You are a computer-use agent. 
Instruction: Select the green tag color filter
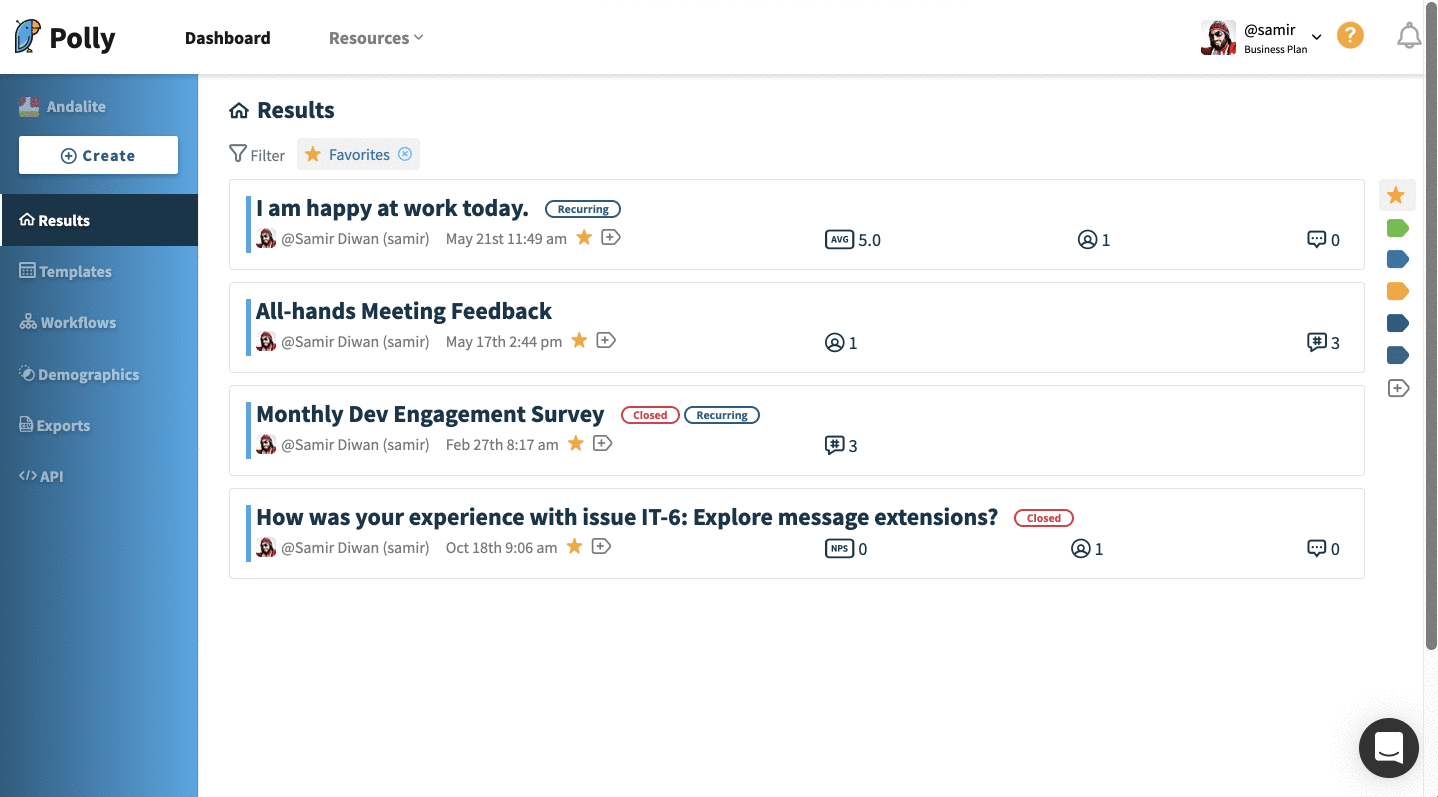[x=1398, y=228]
